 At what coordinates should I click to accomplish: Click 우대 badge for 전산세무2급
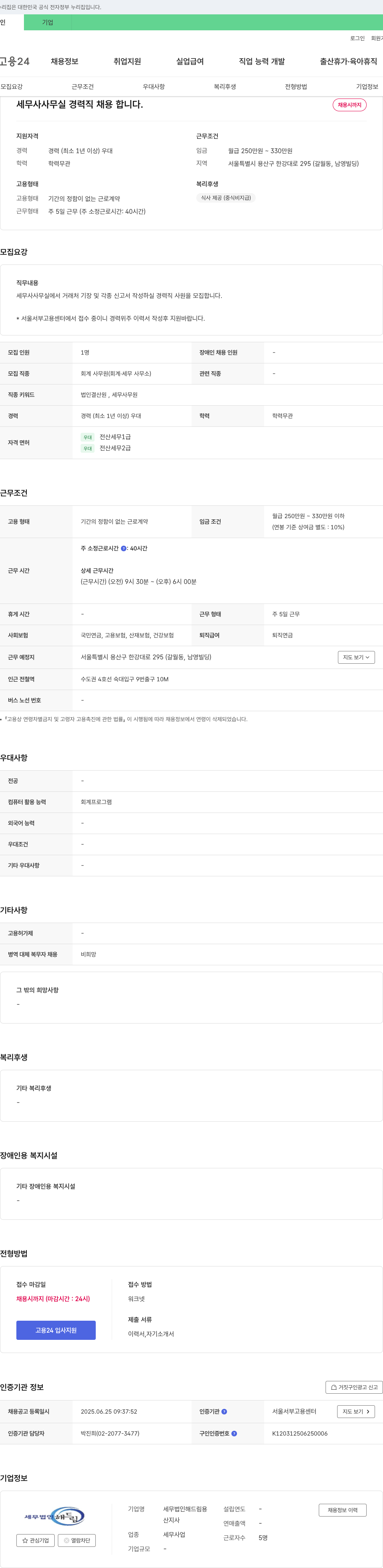coord(88,449)
